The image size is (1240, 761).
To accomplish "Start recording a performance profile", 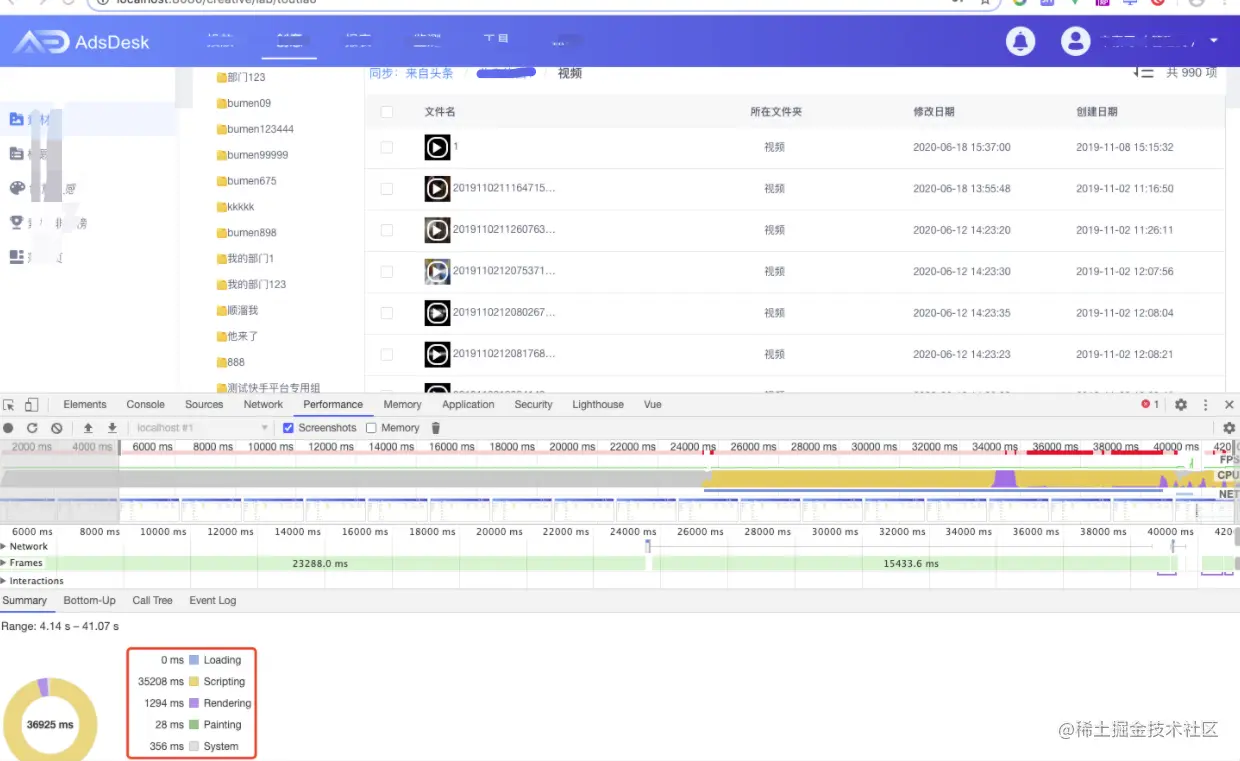I will coord(9,428).
